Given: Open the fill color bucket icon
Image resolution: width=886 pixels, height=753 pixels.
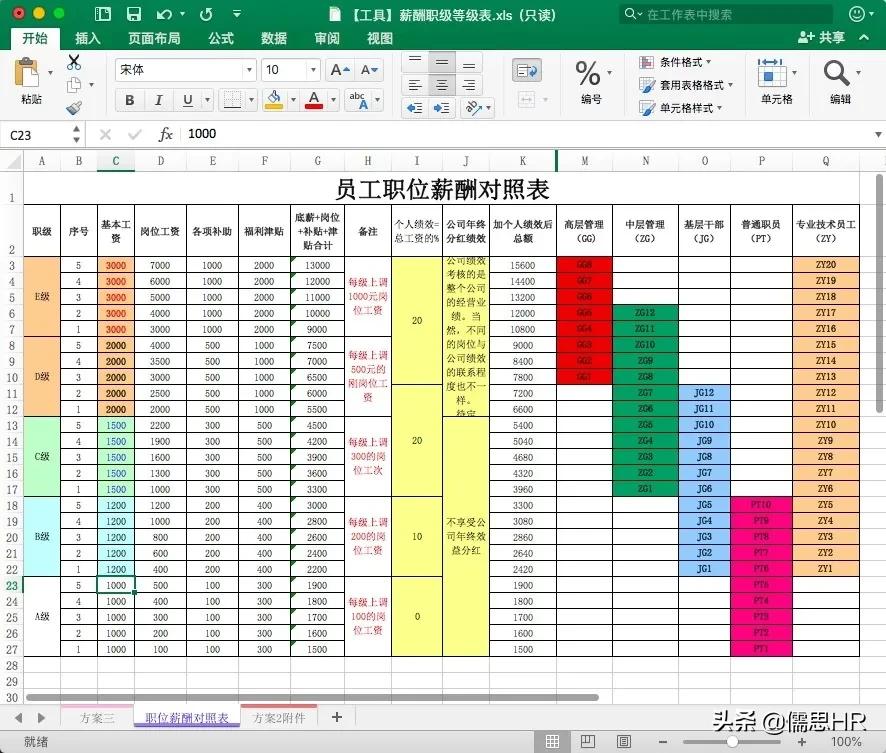Looking at the screenshot, I should click(x=275, y=100).
